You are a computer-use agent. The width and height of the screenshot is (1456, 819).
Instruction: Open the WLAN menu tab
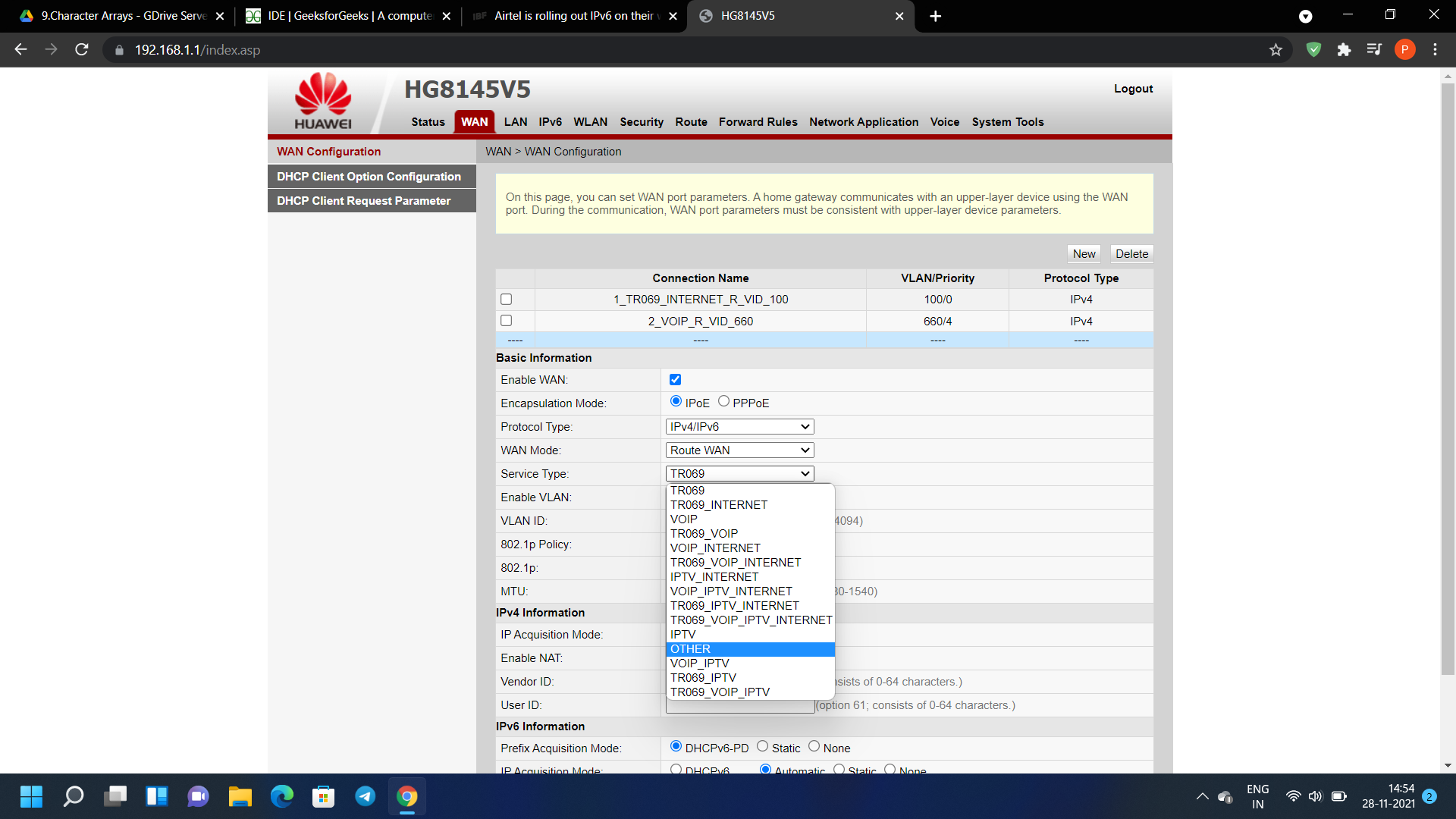click(590, 122)
